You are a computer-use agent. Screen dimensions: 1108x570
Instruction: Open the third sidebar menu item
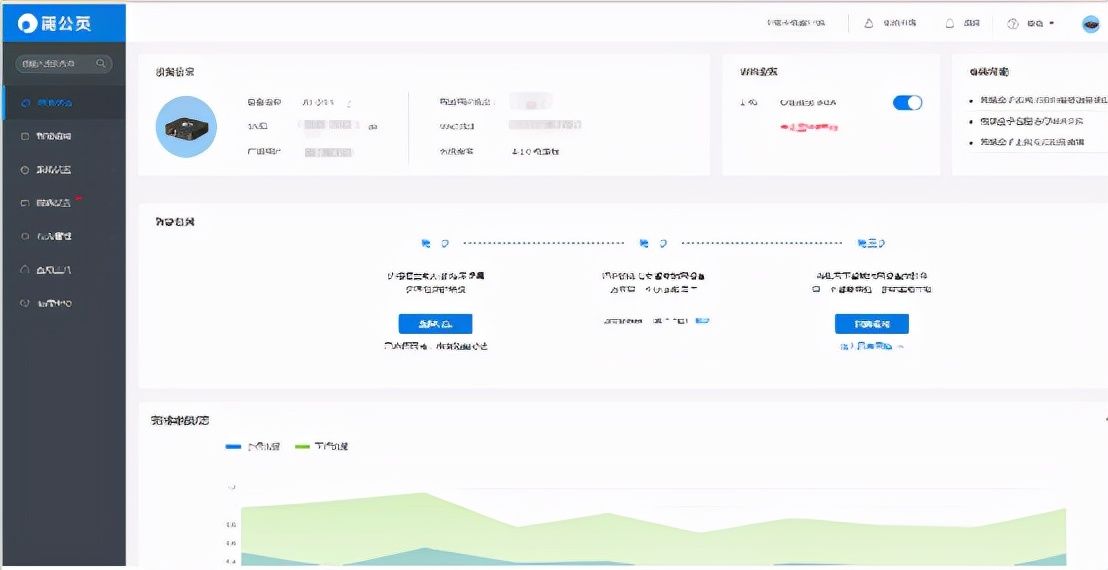pyautogui.click(x=54, y=170)
